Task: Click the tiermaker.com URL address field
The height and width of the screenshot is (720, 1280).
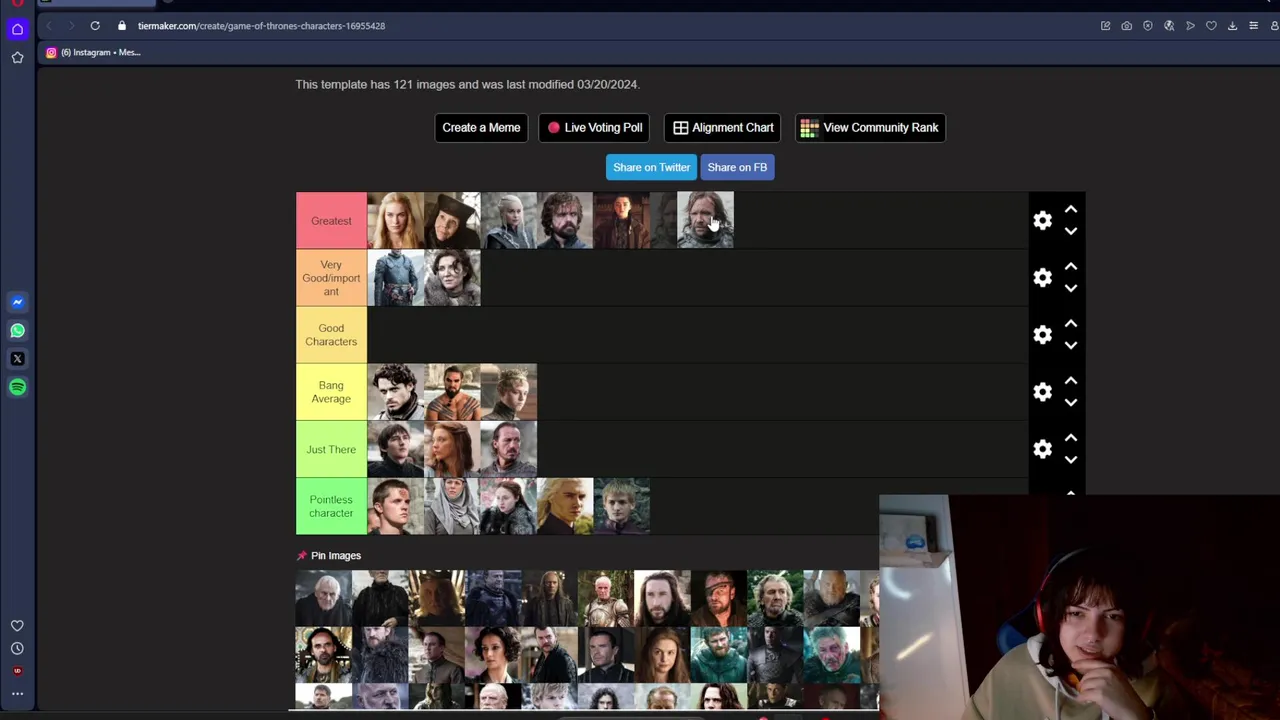Action: click(261, 26)
